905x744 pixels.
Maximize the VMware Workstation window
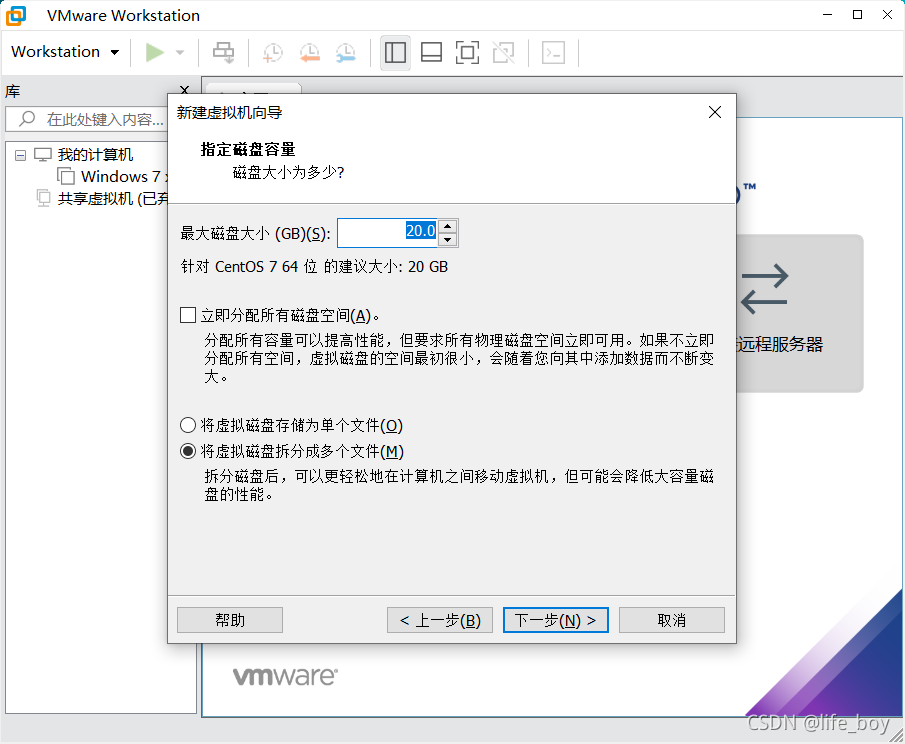[x=858, y=15]
